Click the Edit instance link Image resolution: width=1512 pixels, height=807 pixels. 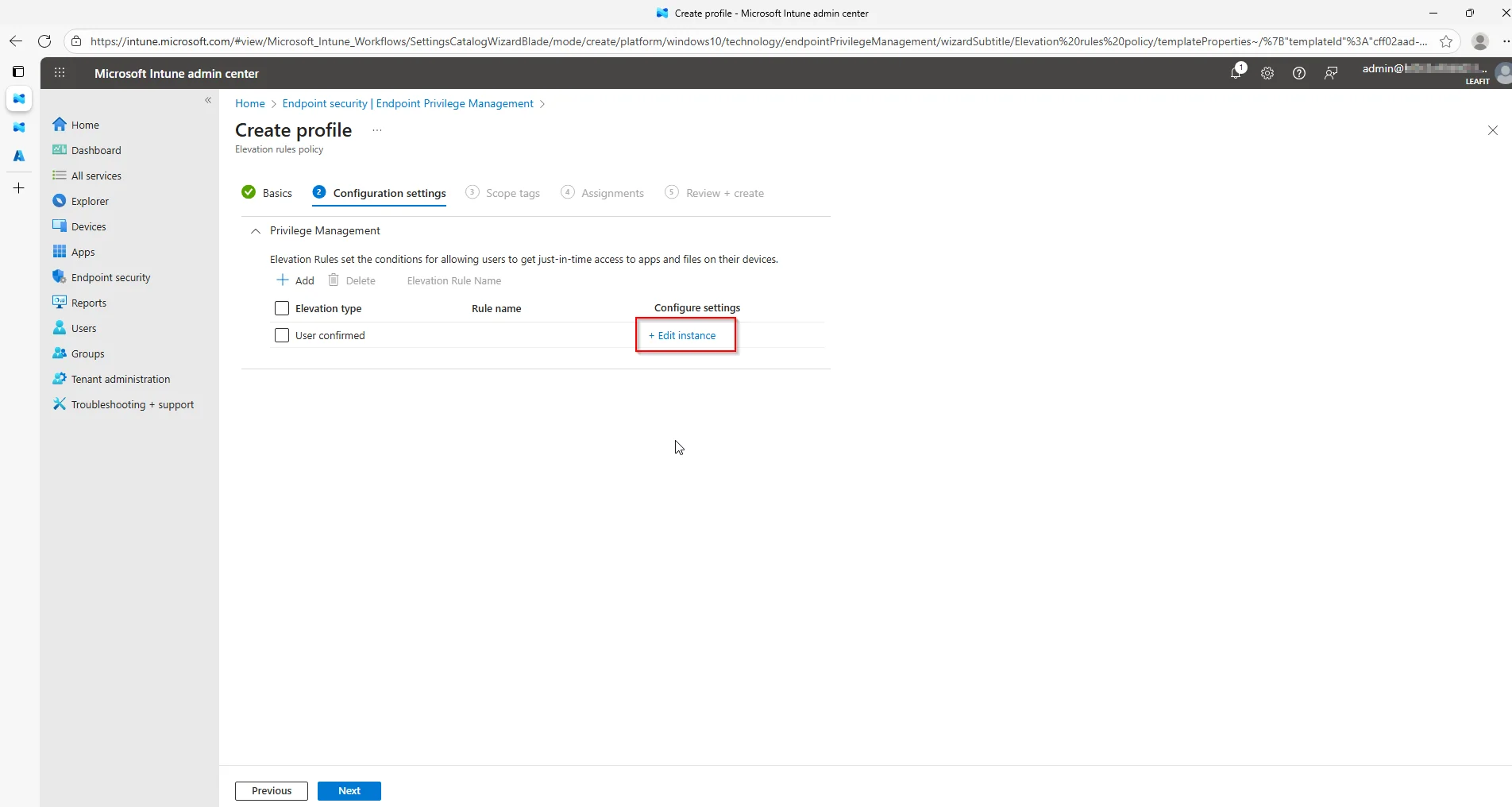682,335
